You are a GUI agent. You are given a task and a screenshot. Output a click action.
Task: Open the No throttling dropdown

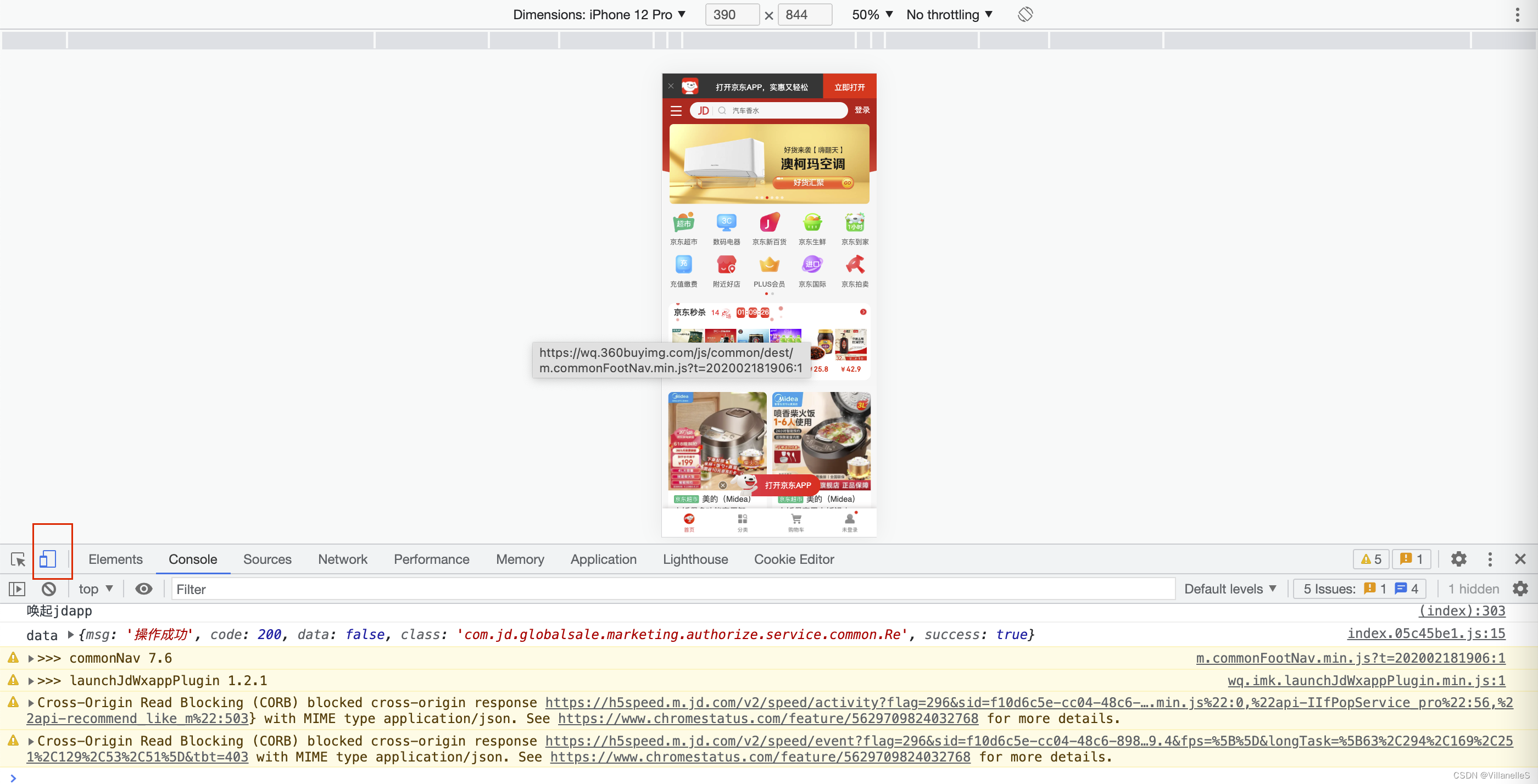[x=949, y=14]
